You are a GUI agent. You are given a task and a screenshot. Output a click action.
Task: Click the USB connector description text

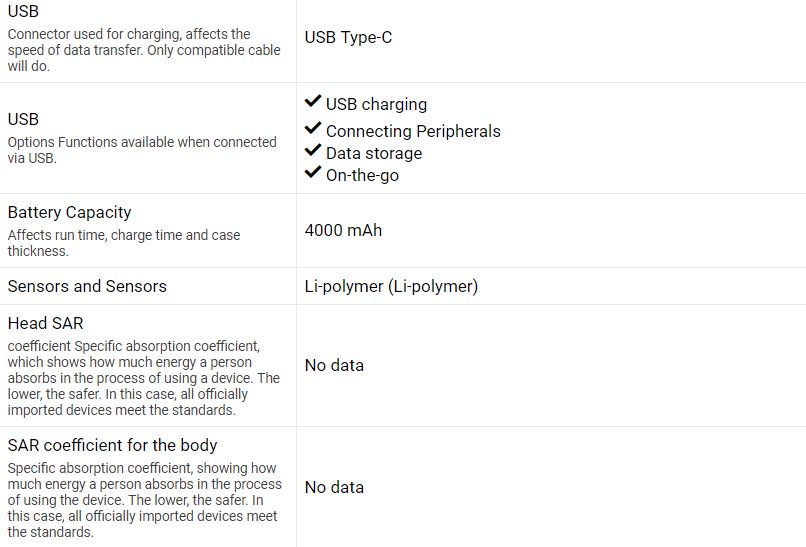pyautogui.click(x=129, y=50)
